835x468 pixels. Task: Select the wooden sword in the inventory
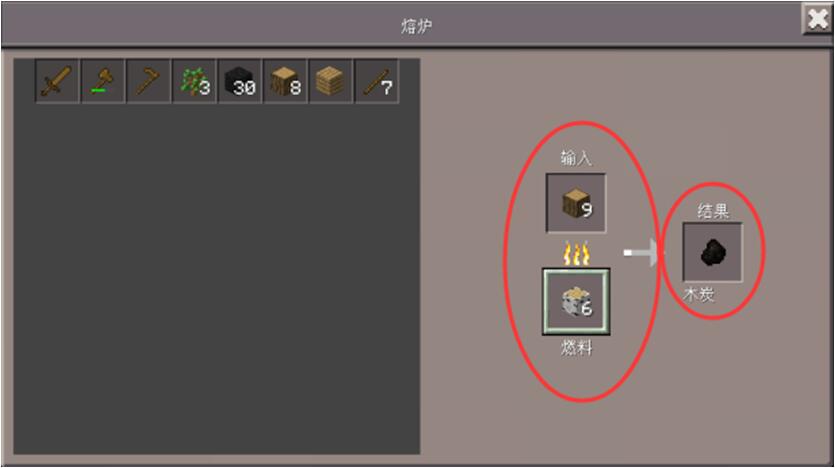pos(58,81)
